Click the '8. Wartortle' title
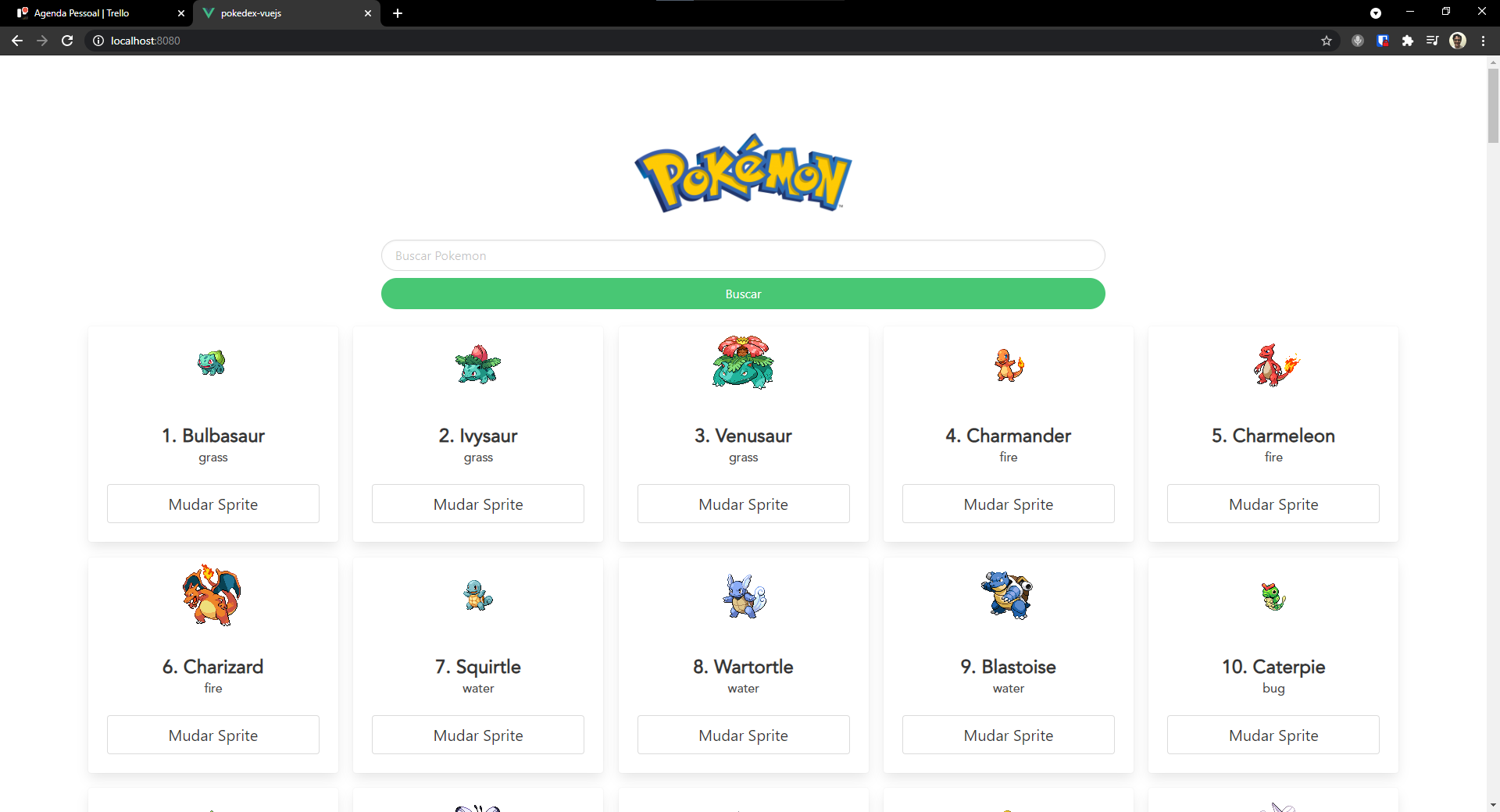1500x812 pixels. pyautogui.click(x=743, y=667)
